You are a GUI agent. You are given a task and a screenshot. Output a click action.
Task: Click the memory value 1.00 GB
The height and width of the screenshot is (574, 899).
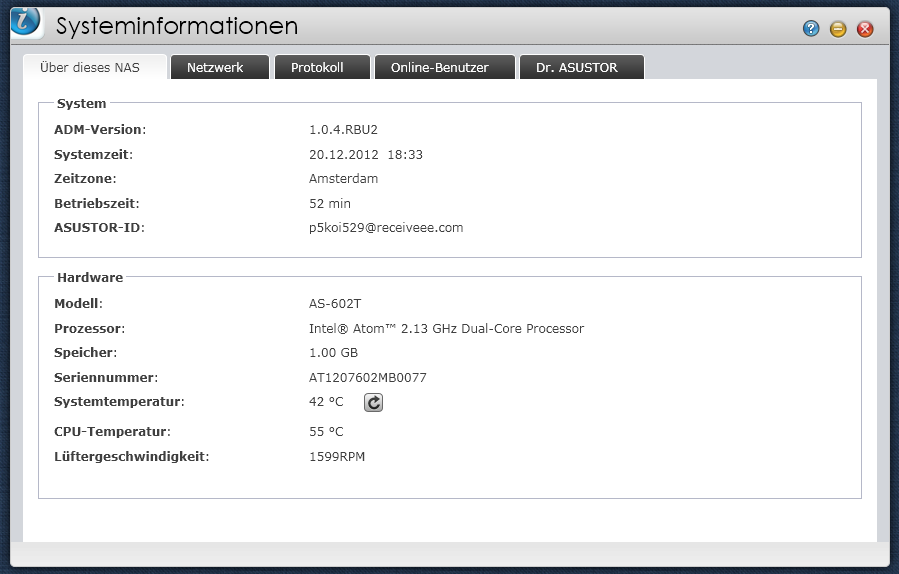coord(333,353)
